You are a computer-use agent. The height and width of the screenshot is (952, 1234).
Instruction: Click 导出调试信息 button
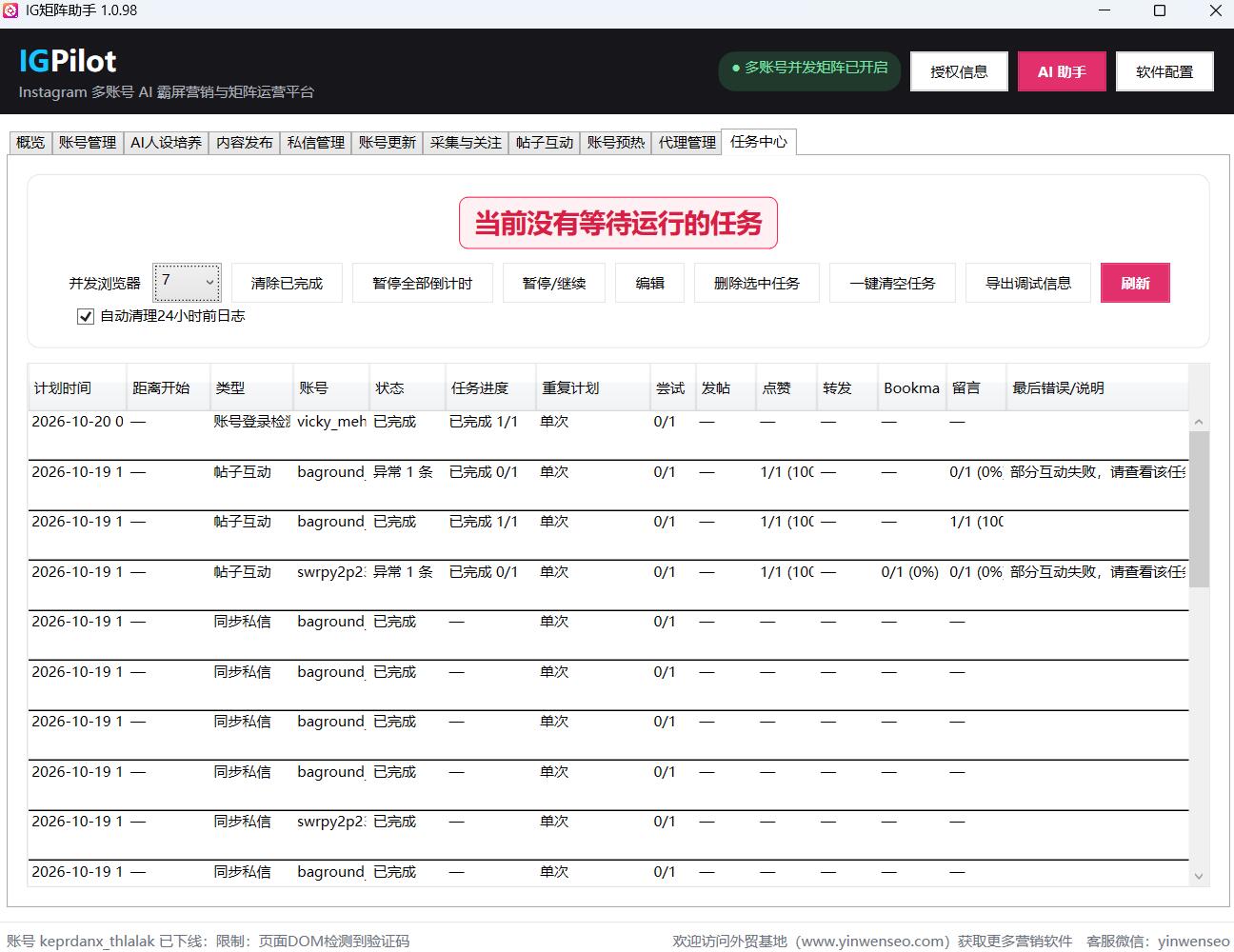click(1028, 283)
